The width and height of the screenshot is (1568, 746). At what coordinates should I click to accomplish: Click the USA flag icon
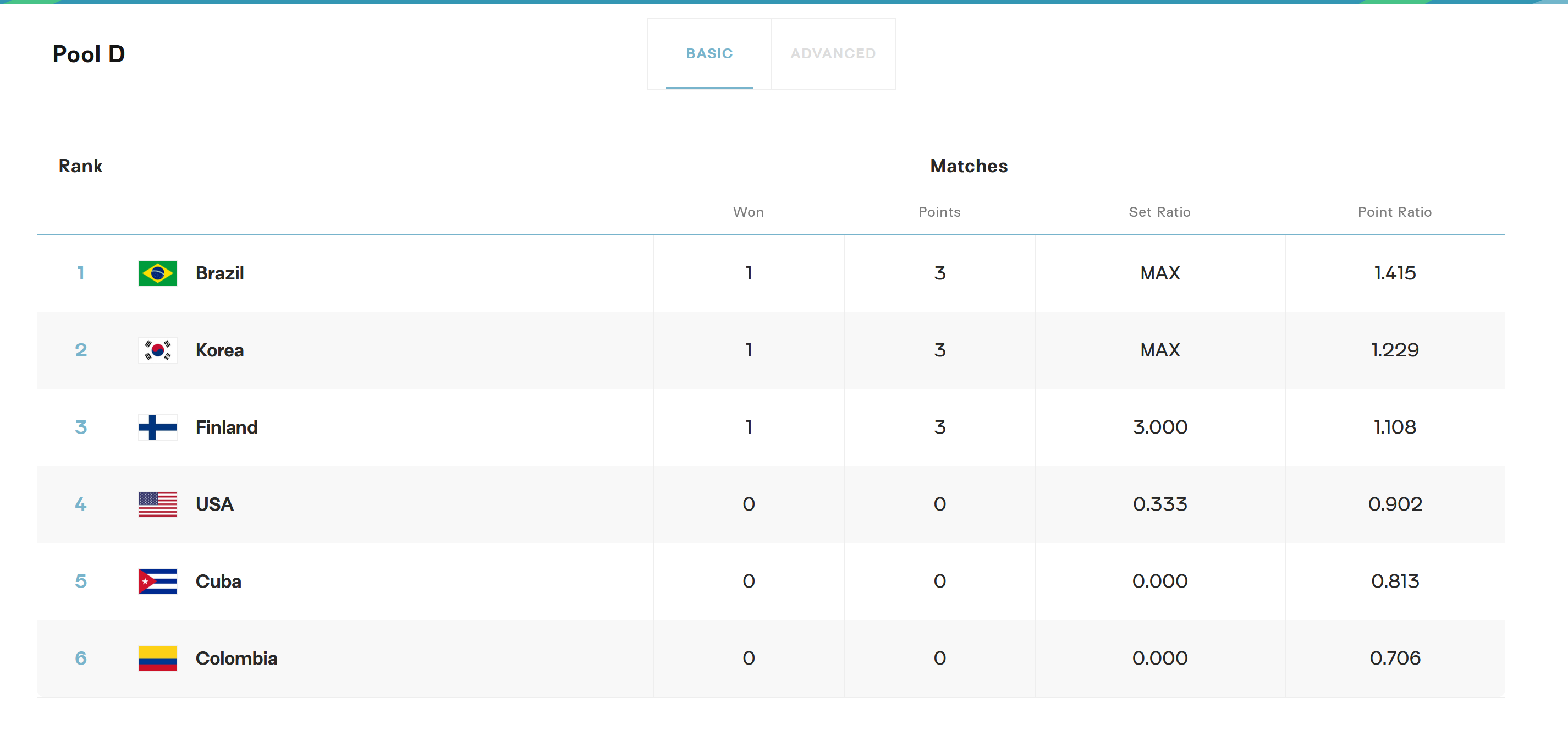pos(158,504)
